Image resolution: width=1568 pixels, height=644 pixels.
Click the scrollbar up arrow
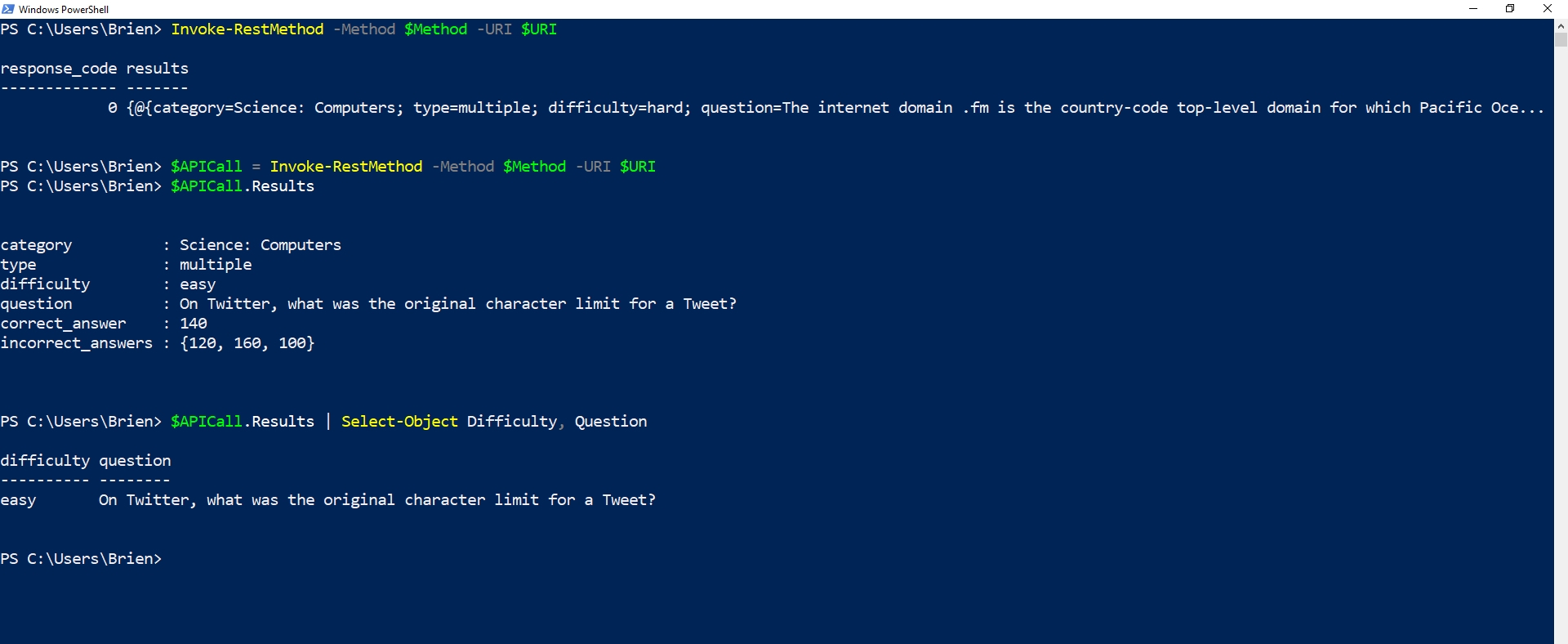coord(1561,26)
